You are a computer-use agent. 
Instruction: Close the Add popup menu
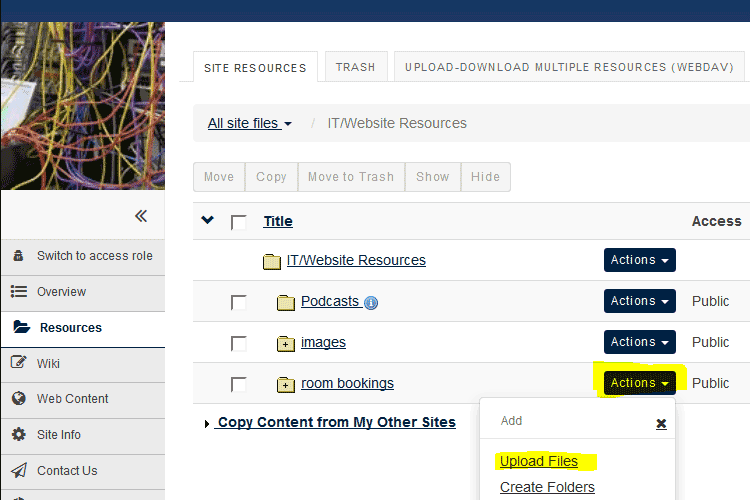pos(661,423)
